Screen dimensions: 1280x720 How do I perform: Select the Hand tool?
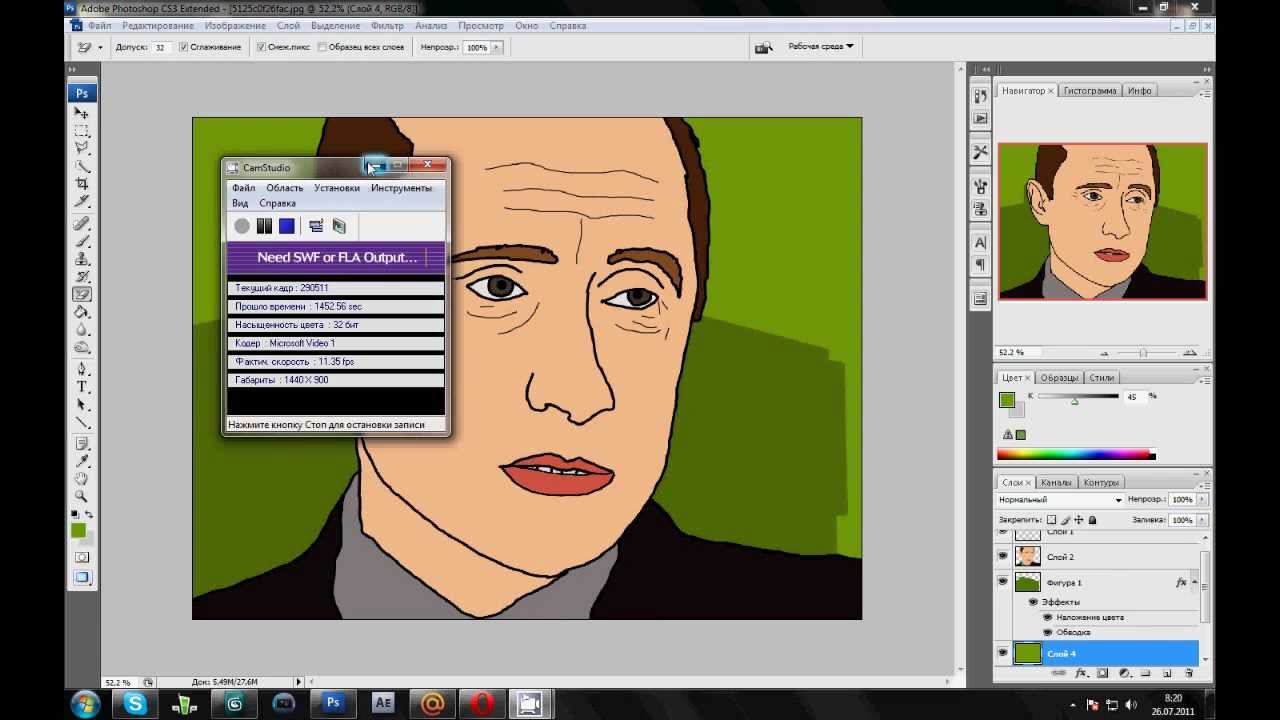[x=82, y=478]
